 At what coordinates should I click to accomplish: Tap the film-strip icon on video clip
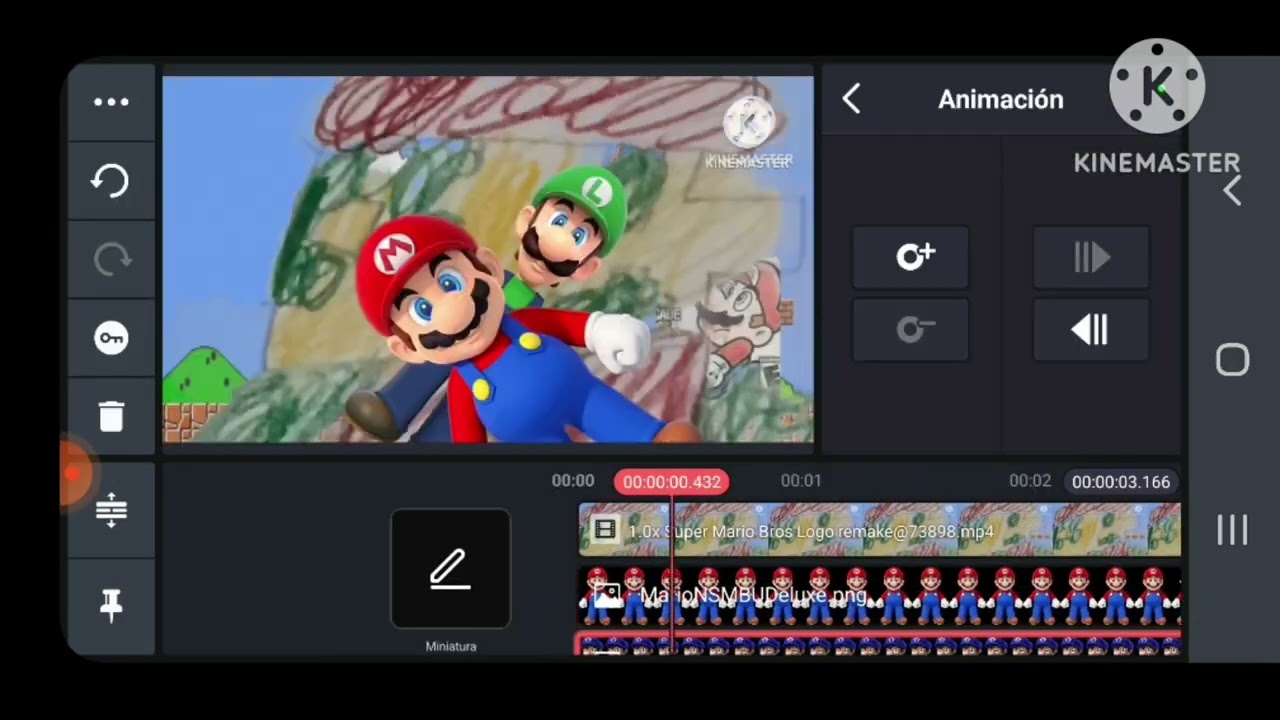click(604, 530)
